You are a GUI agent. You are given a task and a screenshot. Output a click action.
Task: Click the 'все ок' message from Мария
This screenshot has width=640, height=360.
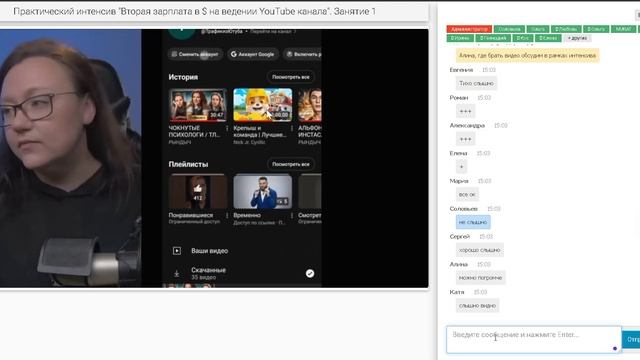coord(467,194)
